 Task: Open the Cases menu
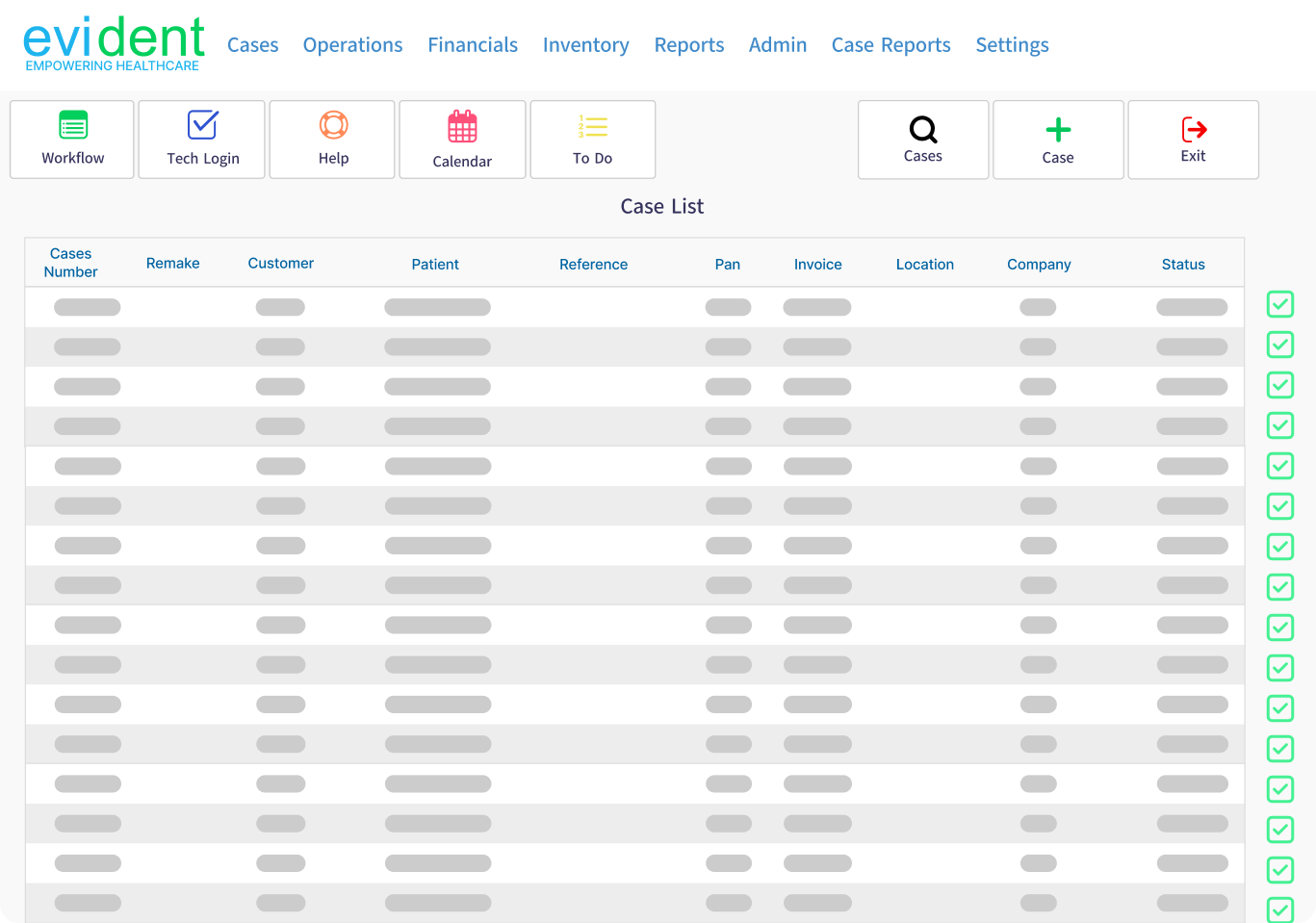click(x=253, y=45)
